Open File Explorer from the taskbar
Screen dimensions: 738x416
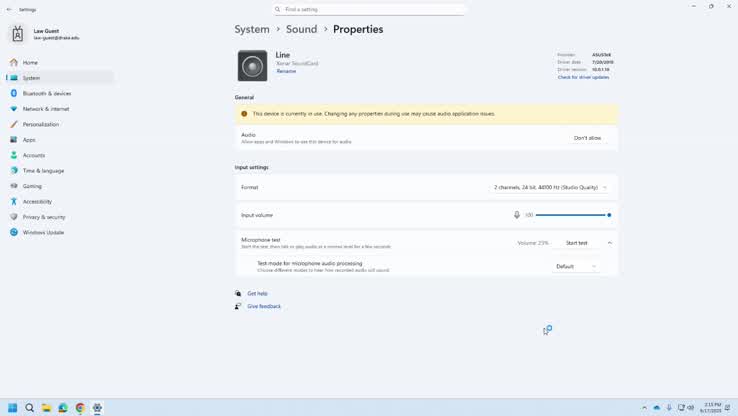click(46, 408)
